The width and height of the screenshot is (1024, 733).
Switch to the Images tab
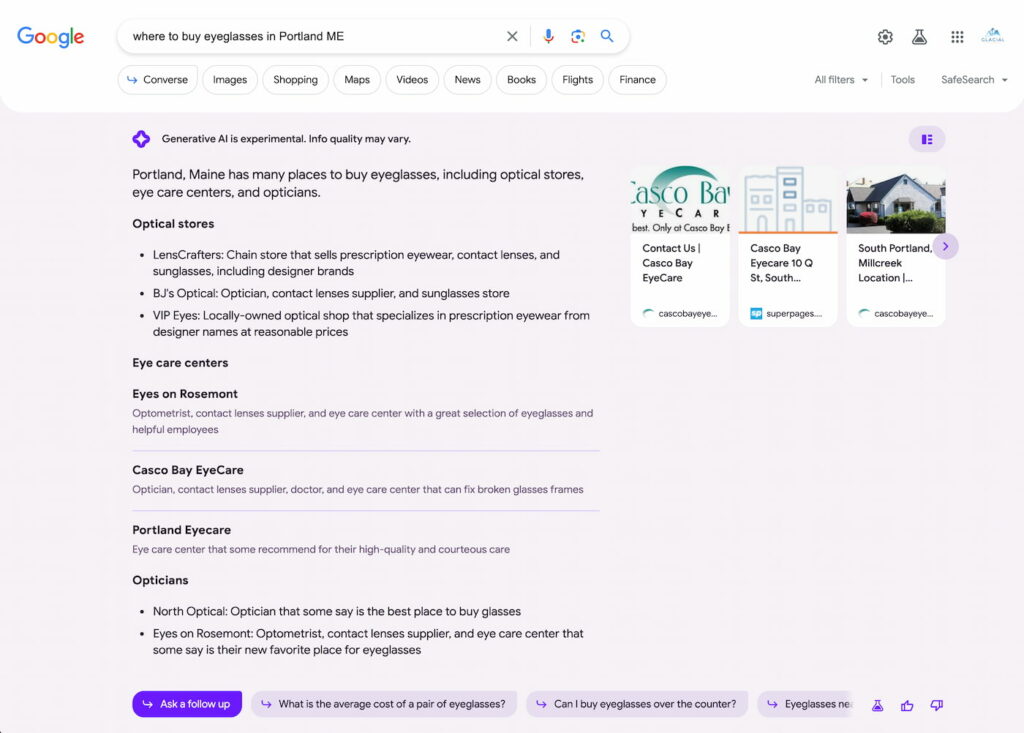[x=230, y=80]
